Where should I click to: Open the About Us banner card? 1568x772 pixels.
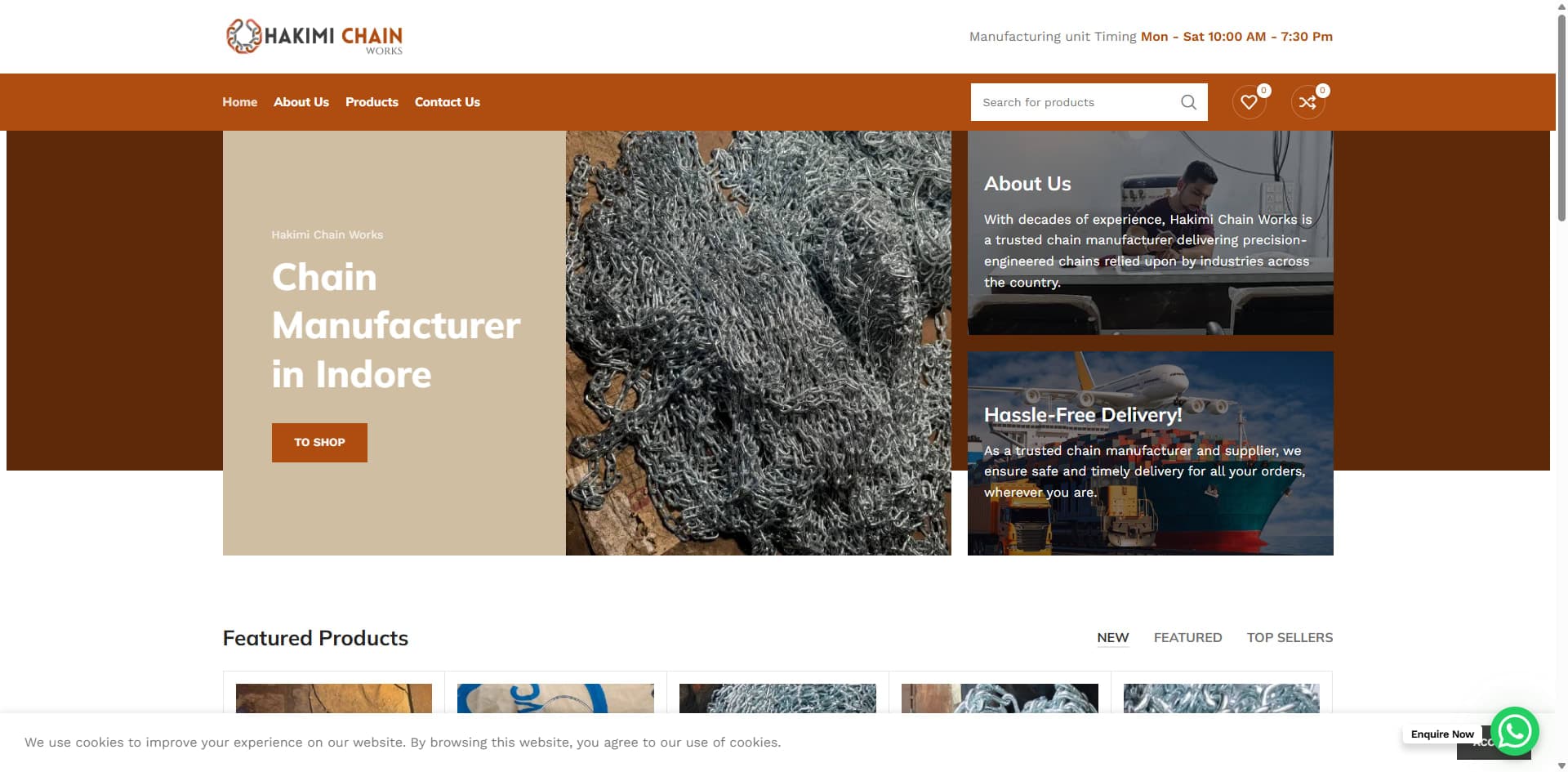point(1150,233)
